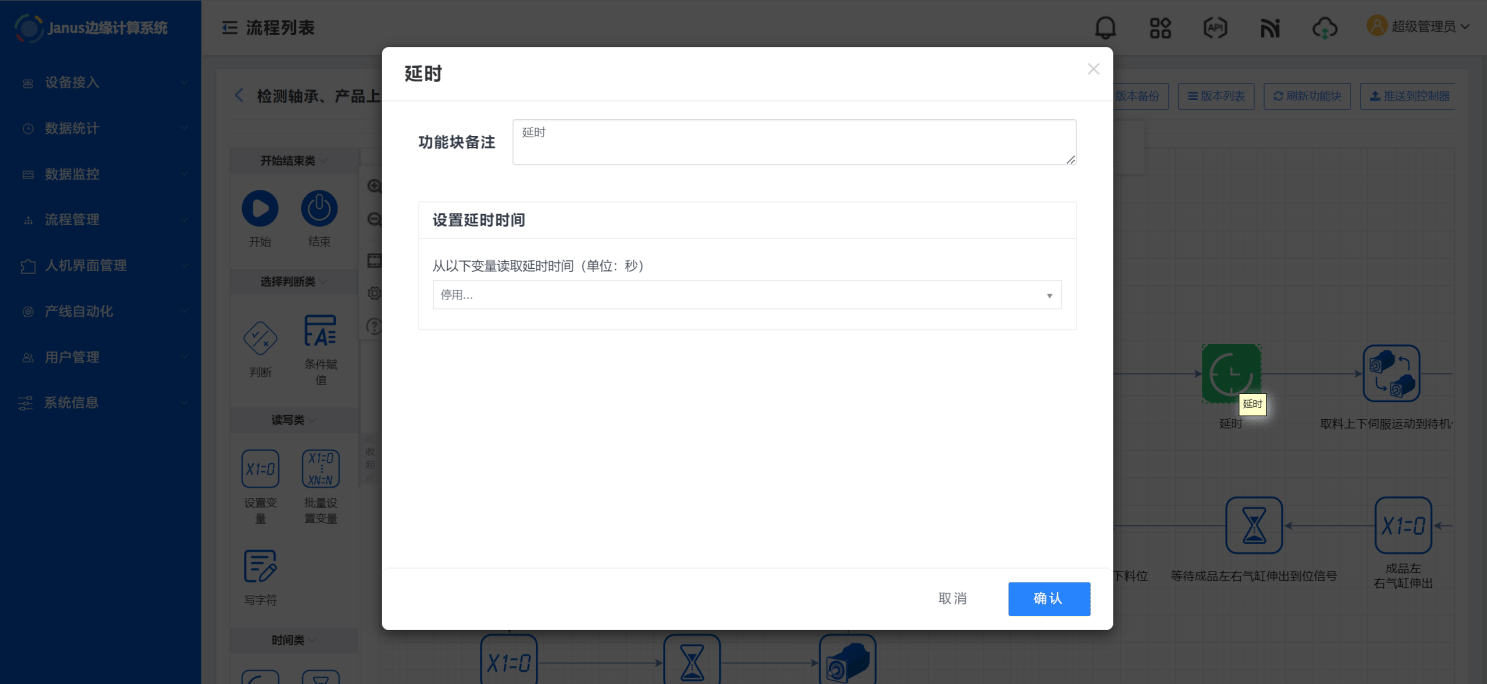Click the green 延时 node on canvas
This screenshot has height=684, width=1487.
pyautogui.click(x=1230, y=374)
